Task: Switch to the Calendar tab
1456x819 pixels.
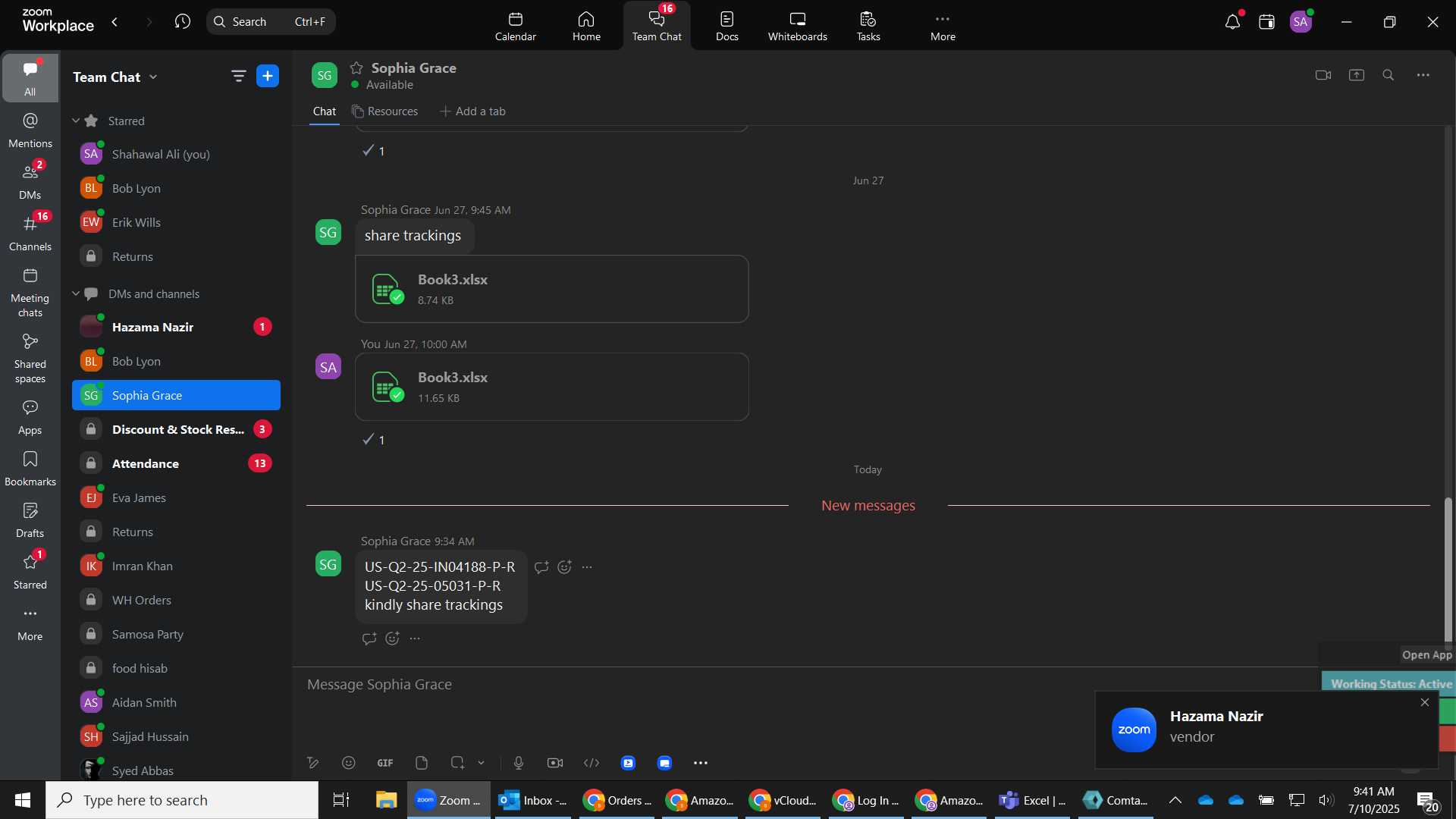Action: click(x=516, y=26)
